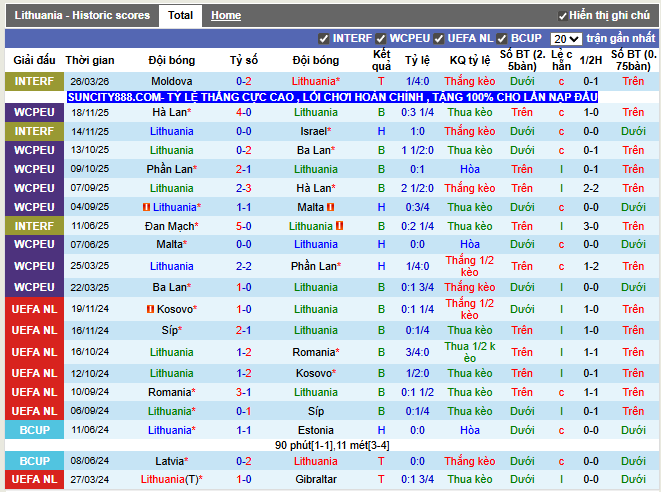Uncheck 'Hiển thị ghi chú' checkbox

click(x=562, y=16)
